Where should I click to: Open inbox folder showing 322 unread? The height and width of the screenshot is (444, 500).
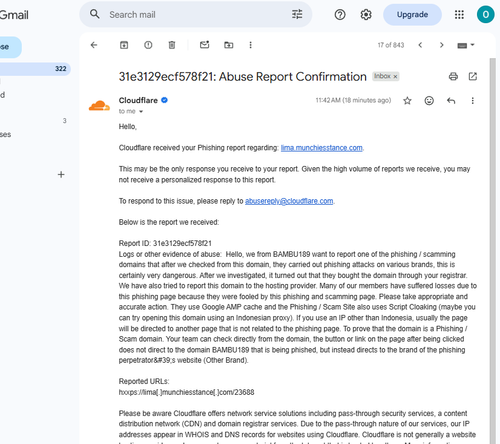point(35,69)
